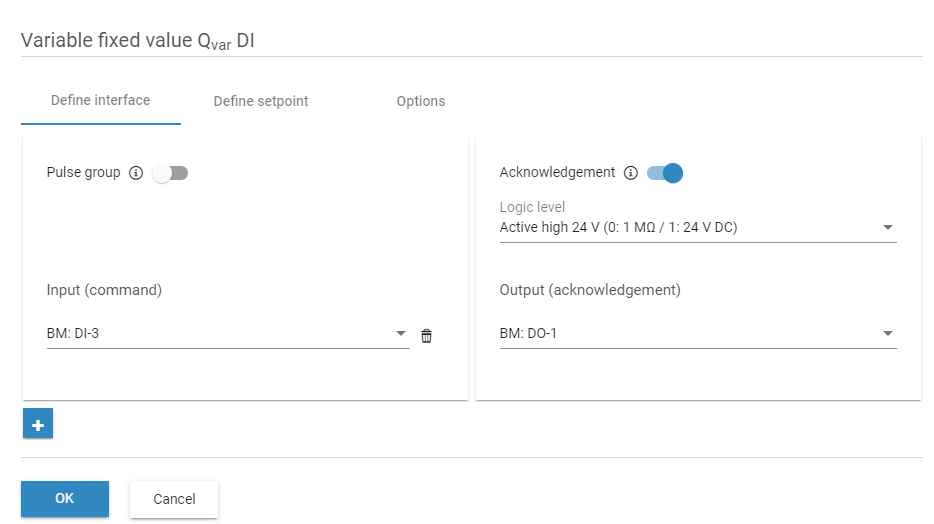Open the Options tab
The image size is (934, 524).
[x=421, y=101]
